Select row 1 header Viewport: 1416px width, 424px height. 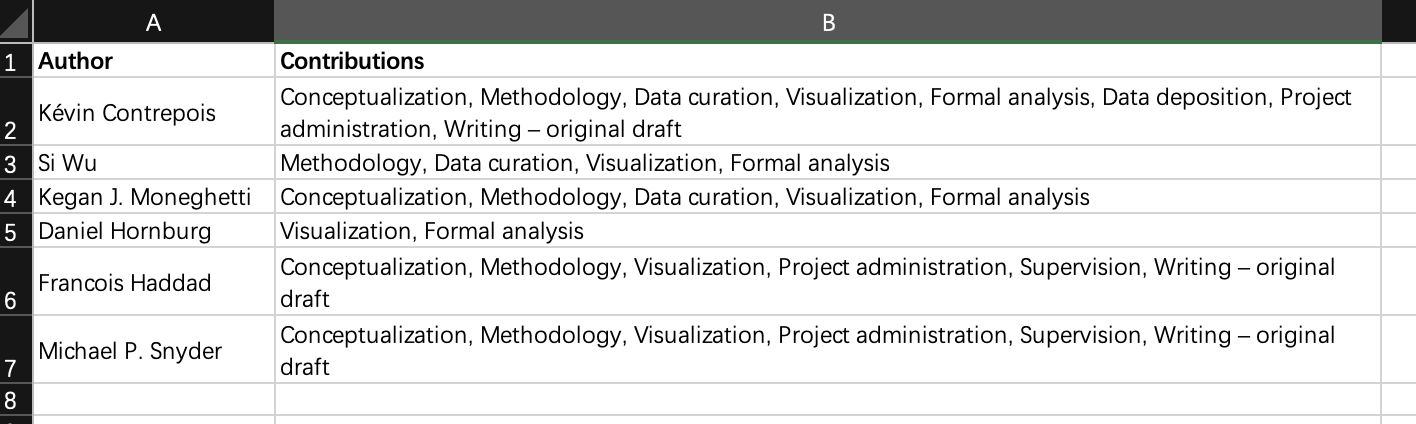point(12,61)
